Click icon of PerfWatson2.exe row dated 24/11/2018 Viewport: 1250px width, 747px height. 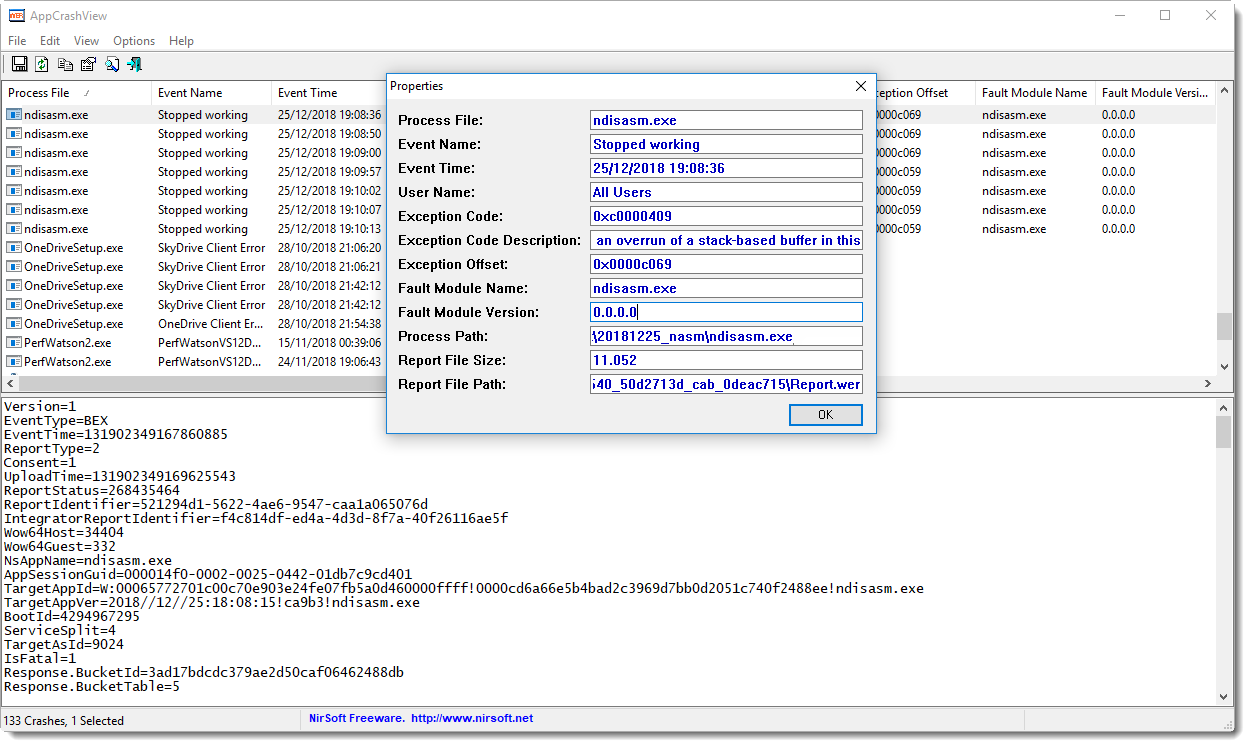14,362
